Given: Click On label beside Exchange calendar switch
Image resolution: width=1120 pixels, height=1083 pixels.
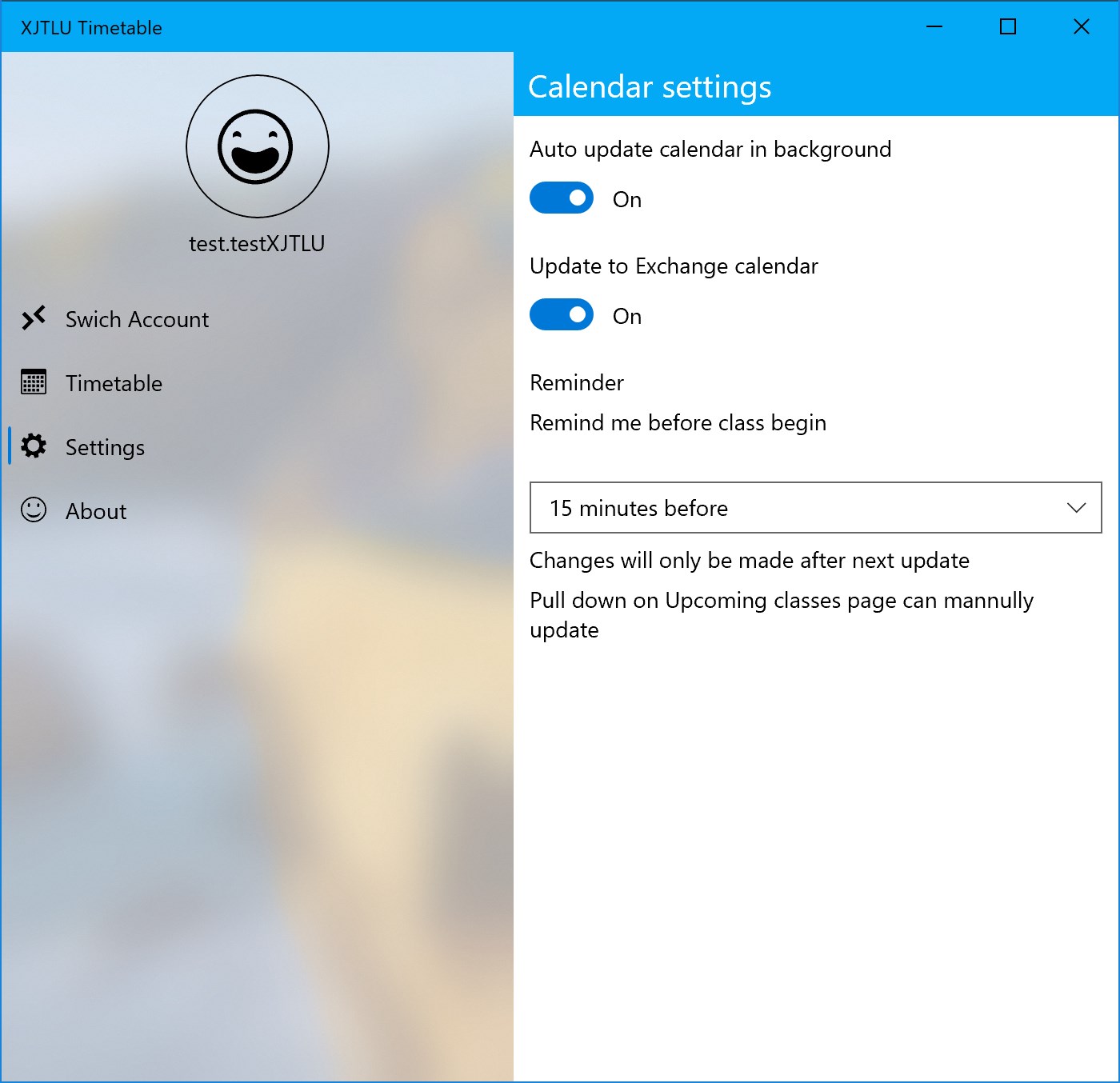Looking at the screenshot, I should click(627, 316).
